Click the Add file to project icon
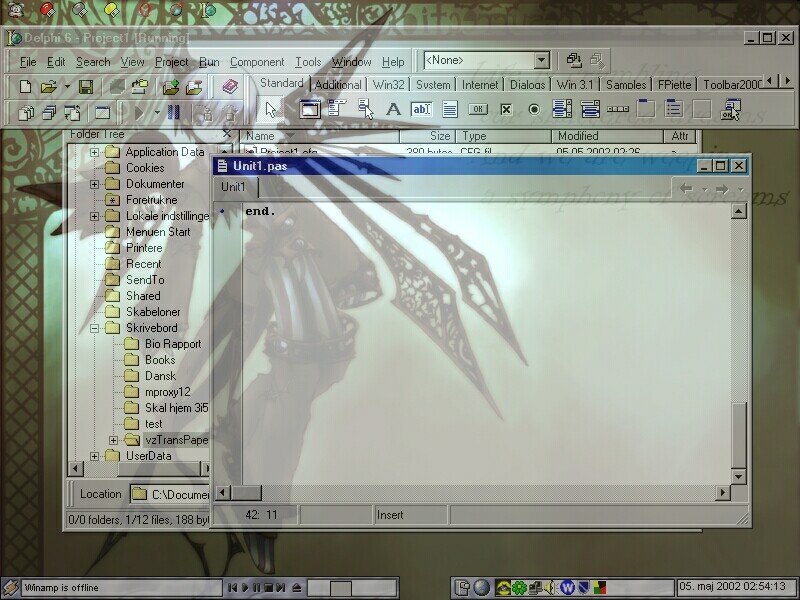 (x=170, y=87)
